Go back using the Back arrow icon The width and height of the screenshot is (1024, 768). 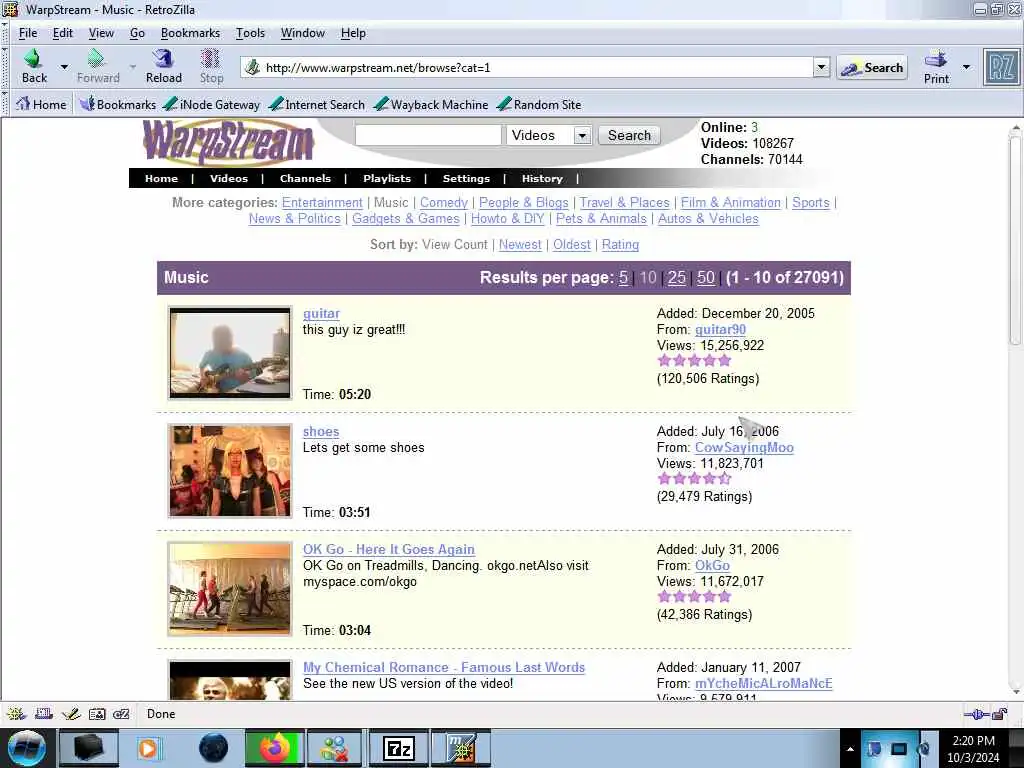[33, 59]
